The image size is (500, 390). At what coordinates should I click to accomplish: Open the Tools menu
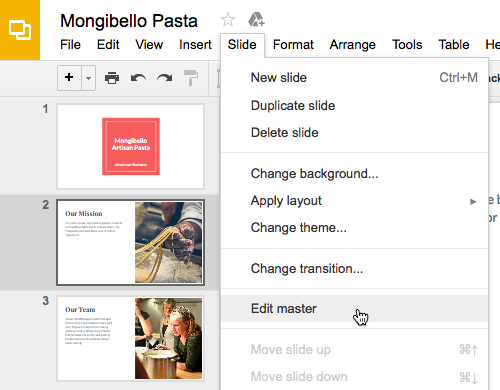(407, 45)
